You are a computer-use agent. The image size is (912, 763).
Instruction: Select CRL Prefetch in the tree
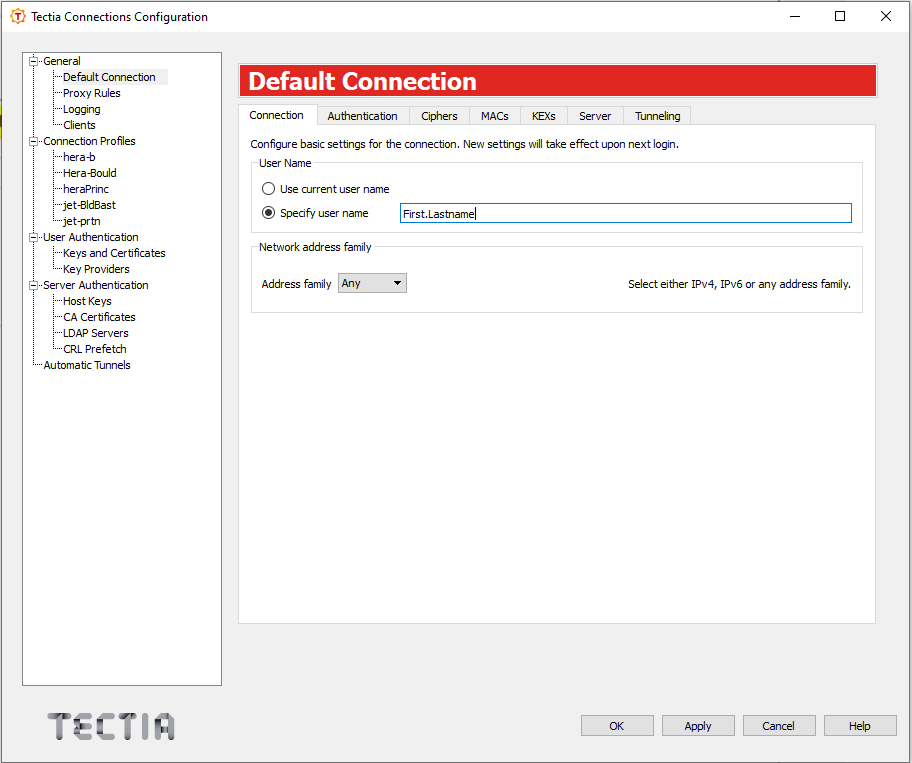point(95,349)
